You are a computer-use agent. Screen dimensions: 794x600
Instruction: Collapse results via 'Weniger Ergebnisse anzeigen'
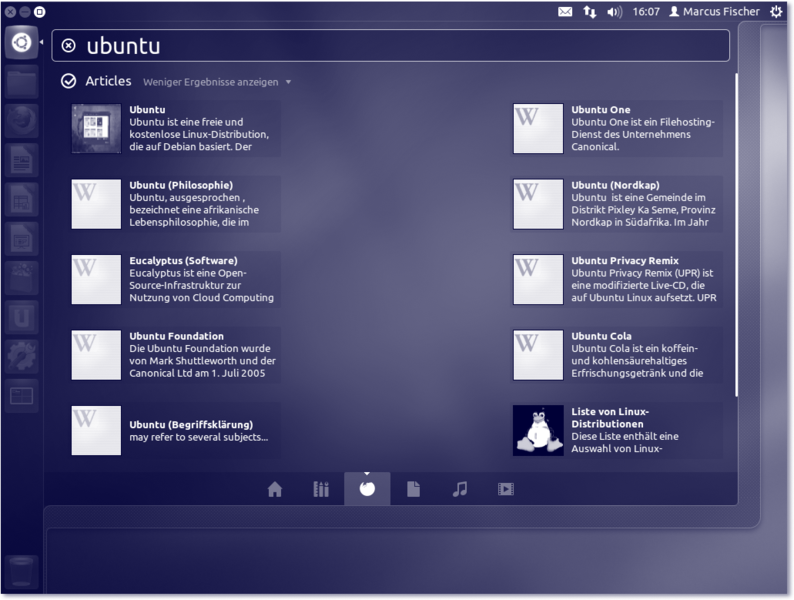point(216,82)
